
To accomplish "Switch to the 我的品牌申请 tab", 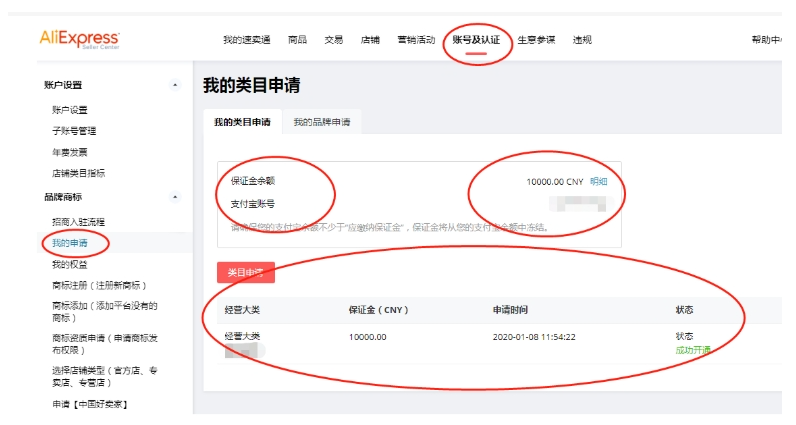I will pyautogui.click(x=321, y=122).
